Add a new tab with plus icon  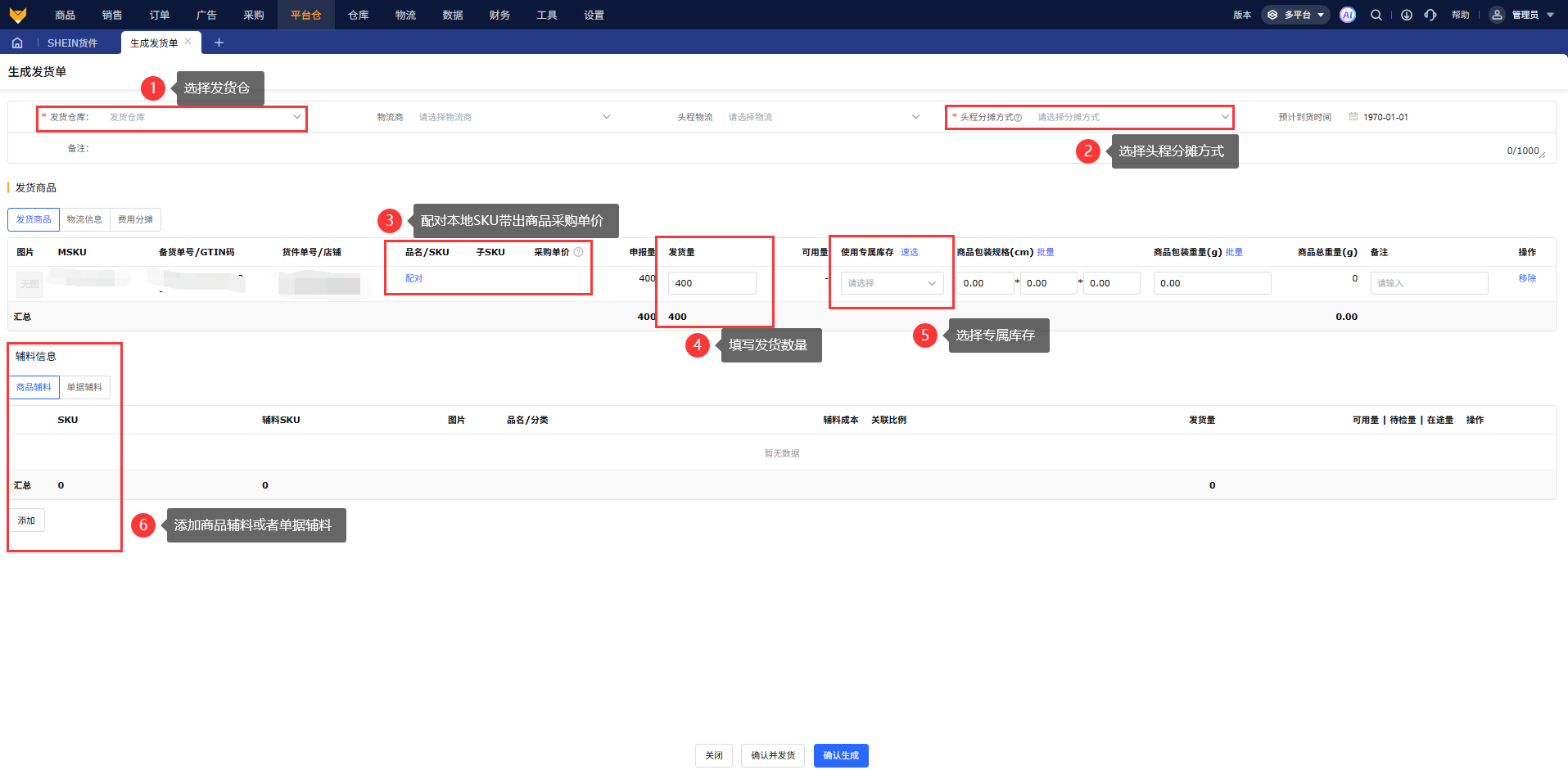pos(219,43)
